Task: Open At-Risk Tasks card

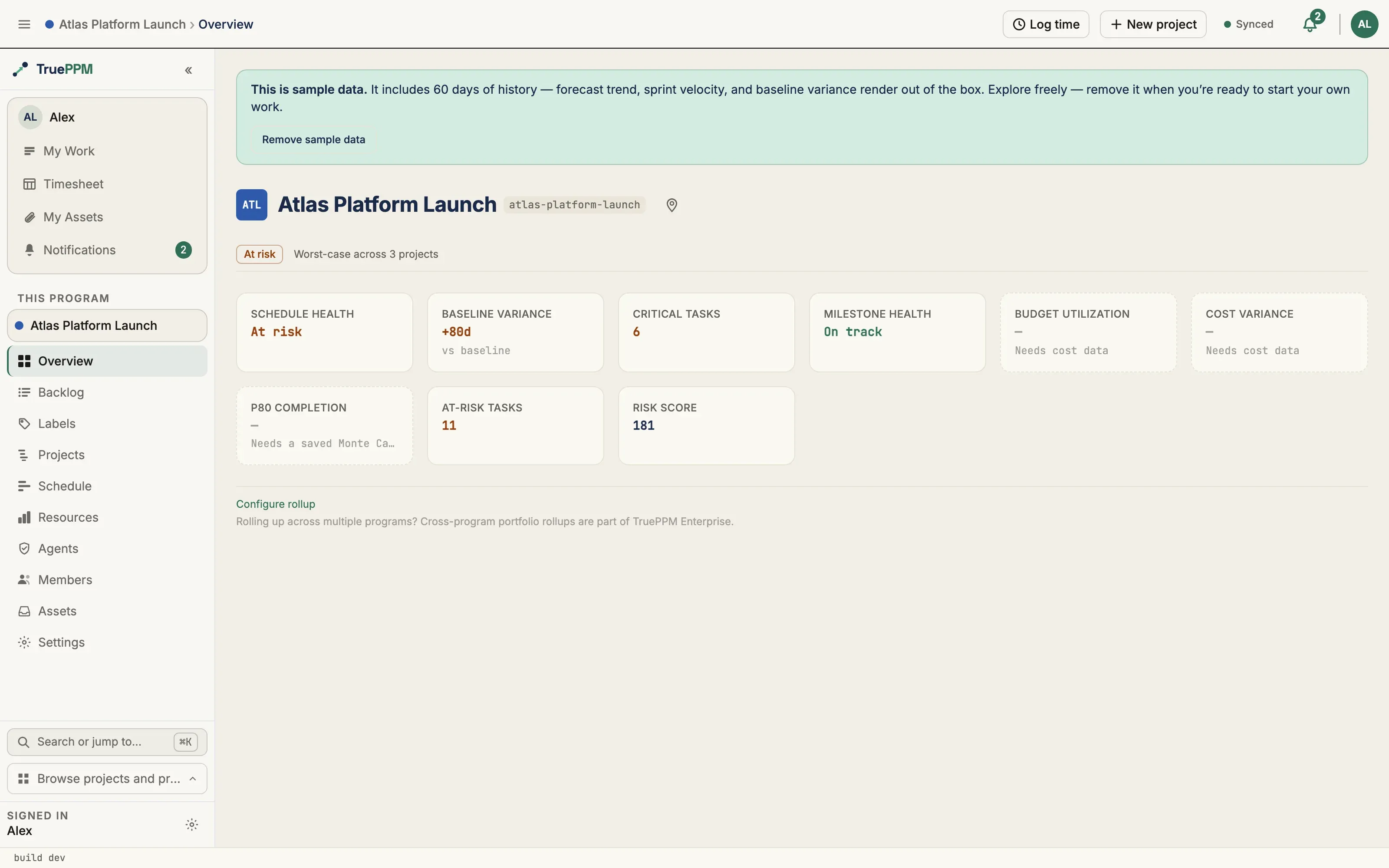Action: [x=515, y=426]
